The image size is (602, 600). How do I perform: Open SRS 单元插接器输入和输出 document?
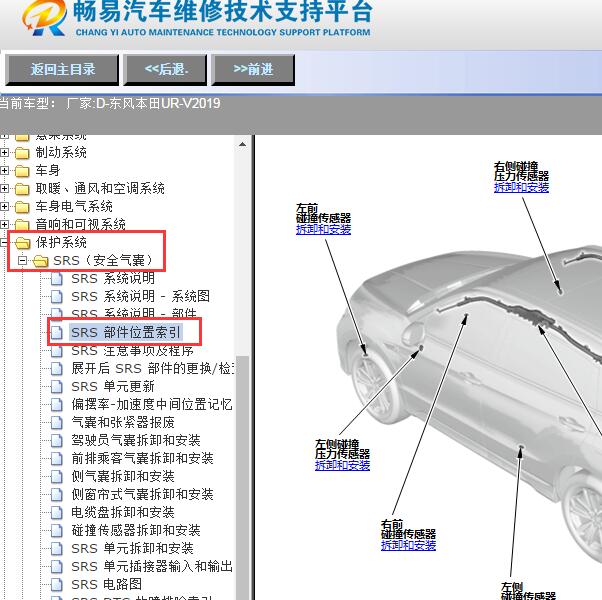[152, 567]
